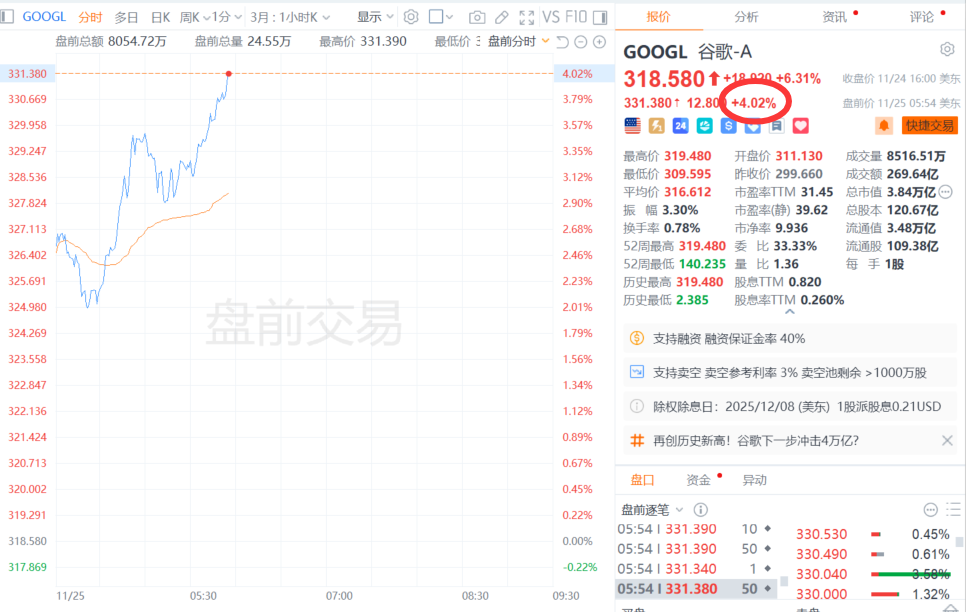Click the teal pie chart icon
Screen dimensions: 966x612
[x=705, y=126]
